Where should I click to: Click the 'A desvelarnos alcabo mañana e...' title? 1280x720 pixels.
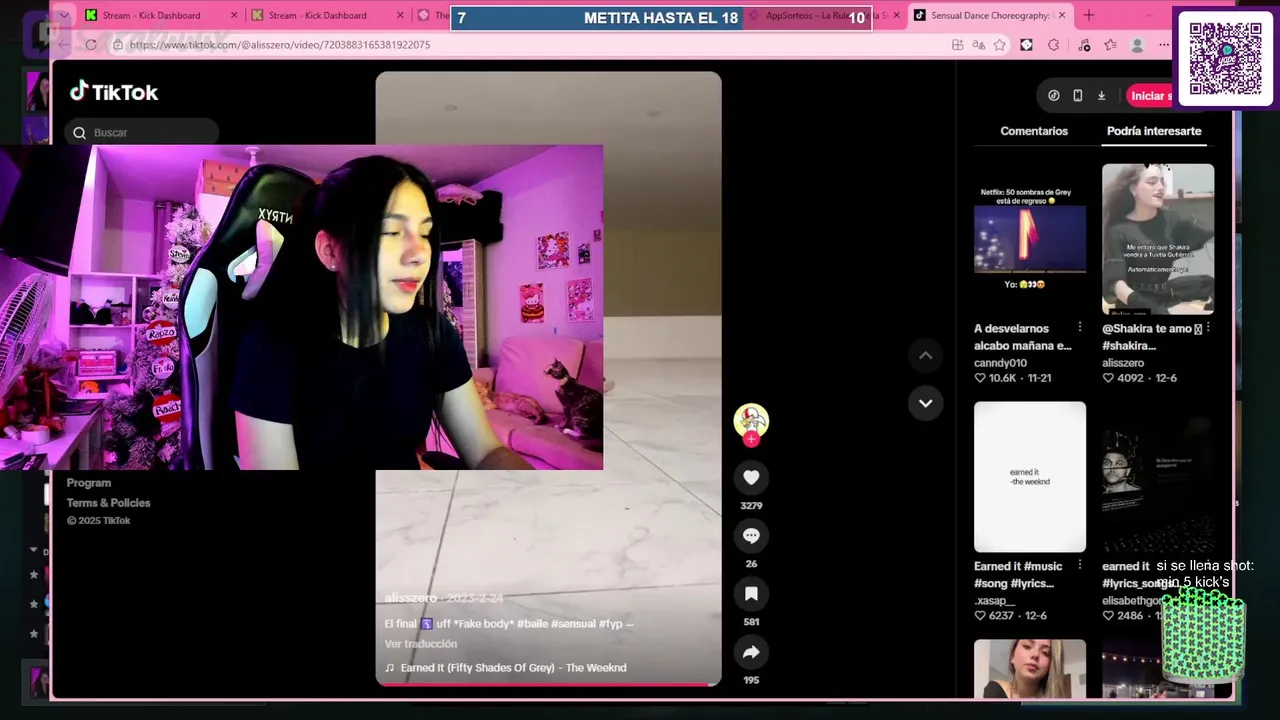click(1023, 337)
